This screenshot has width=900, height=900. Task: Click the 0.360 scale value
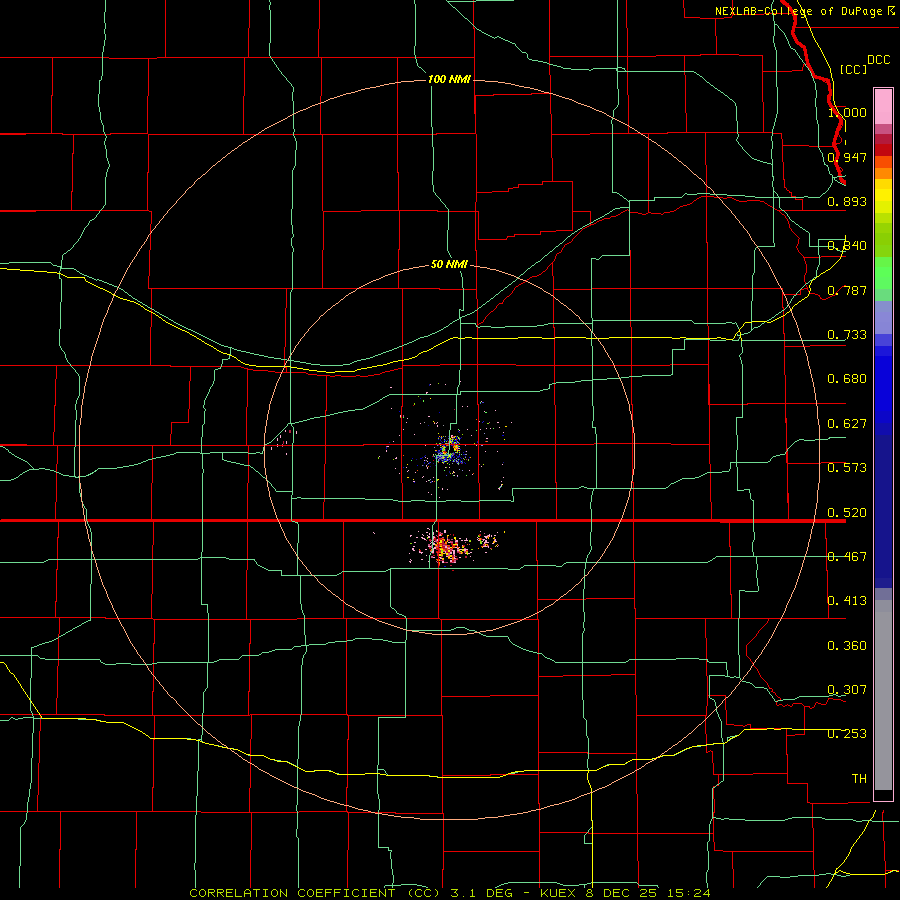point(847,646)
